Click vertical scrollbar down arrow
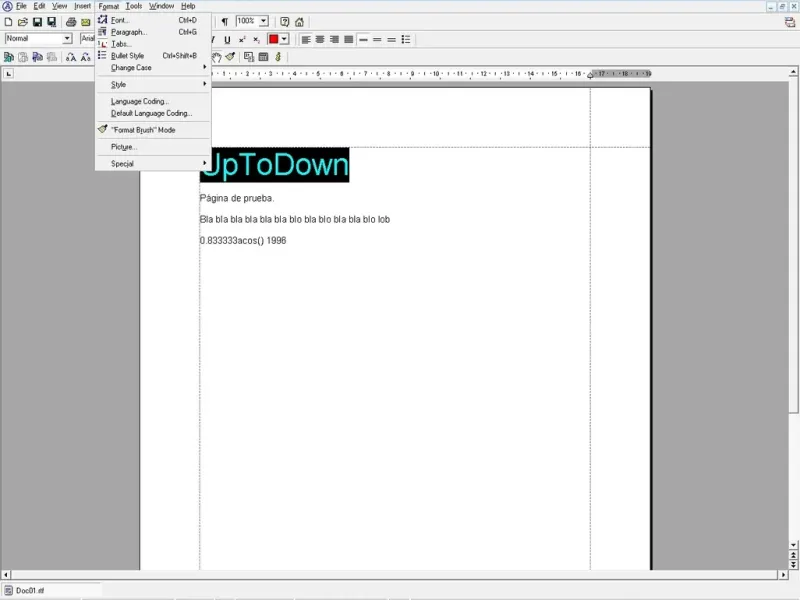The width and height of the screenshot is (800, 600). click(793, 545)
